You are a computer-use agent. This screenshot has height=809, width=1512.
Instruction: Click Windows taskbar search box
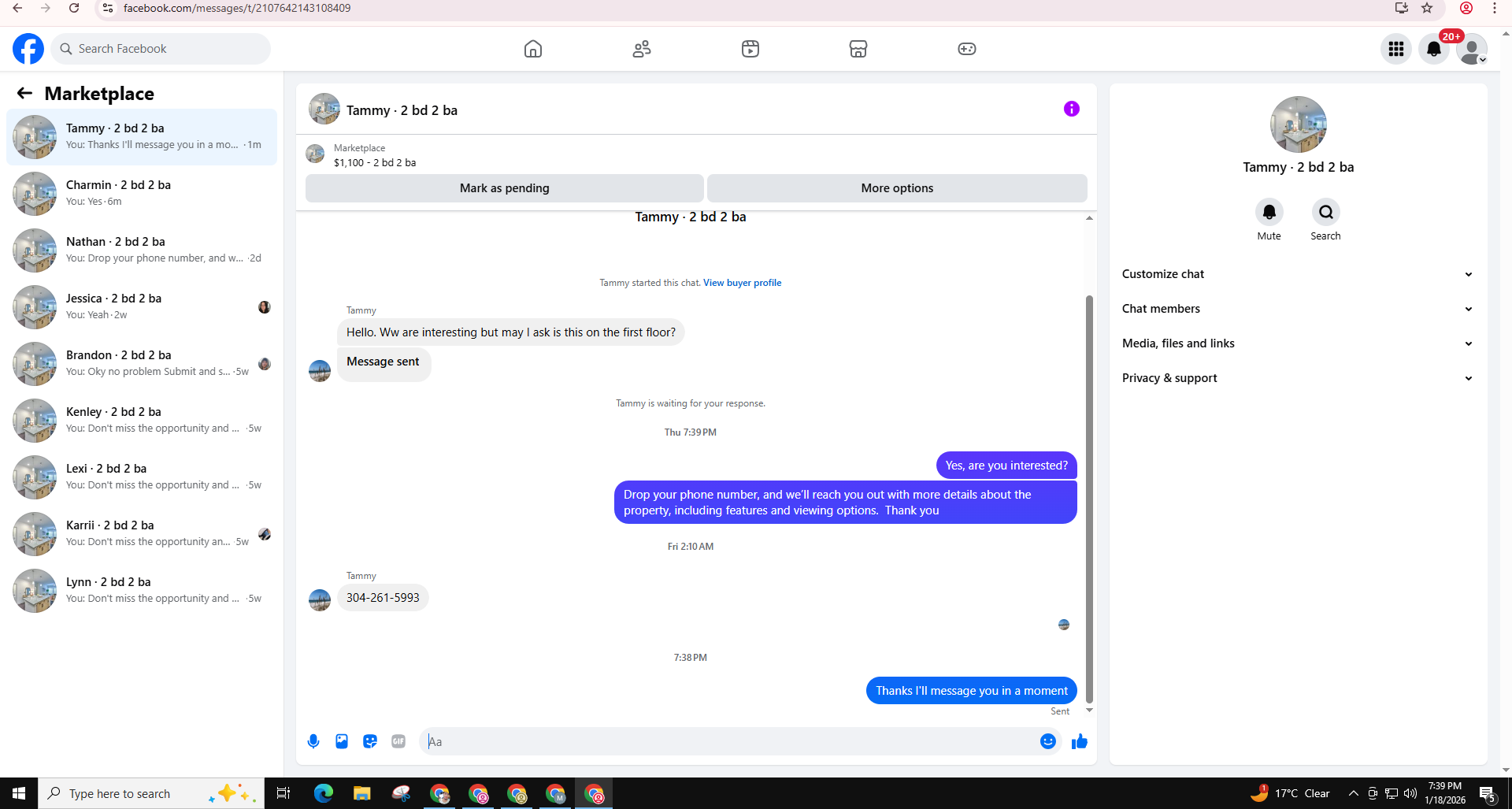pos(151,793)
